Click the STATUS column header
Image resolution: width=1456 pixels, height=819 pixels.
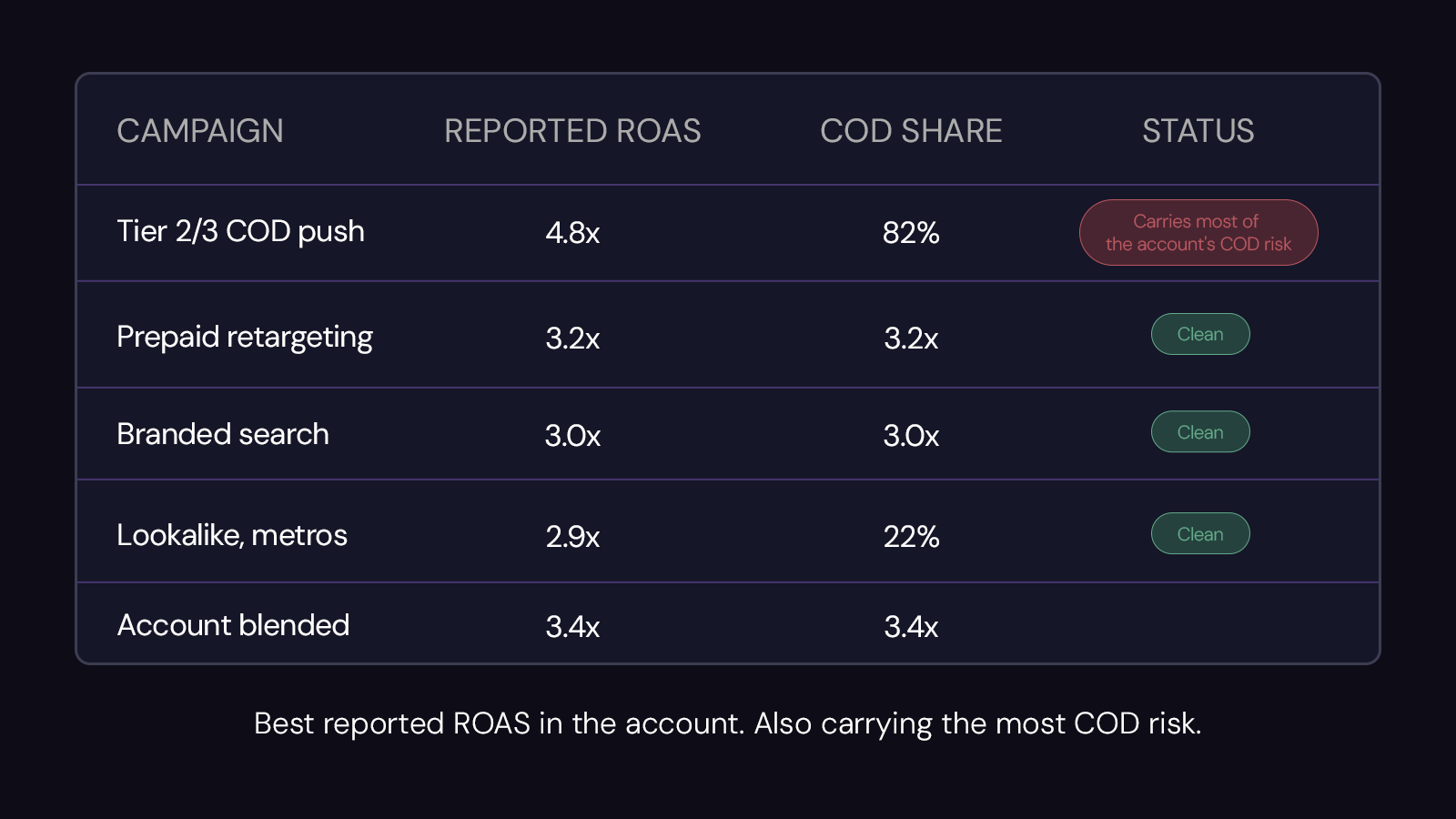1198,131
